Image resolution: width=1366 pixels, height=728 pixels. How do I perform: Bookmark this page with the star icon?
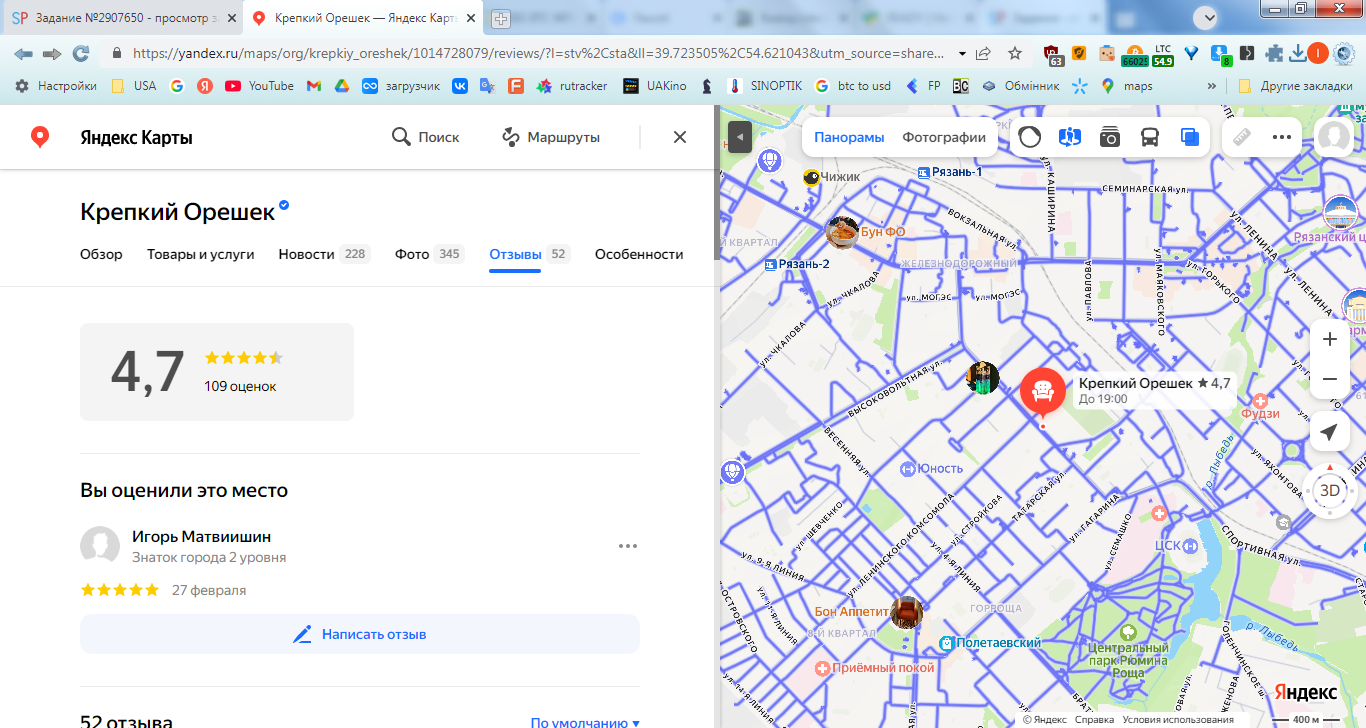(x=1015, y=53)
